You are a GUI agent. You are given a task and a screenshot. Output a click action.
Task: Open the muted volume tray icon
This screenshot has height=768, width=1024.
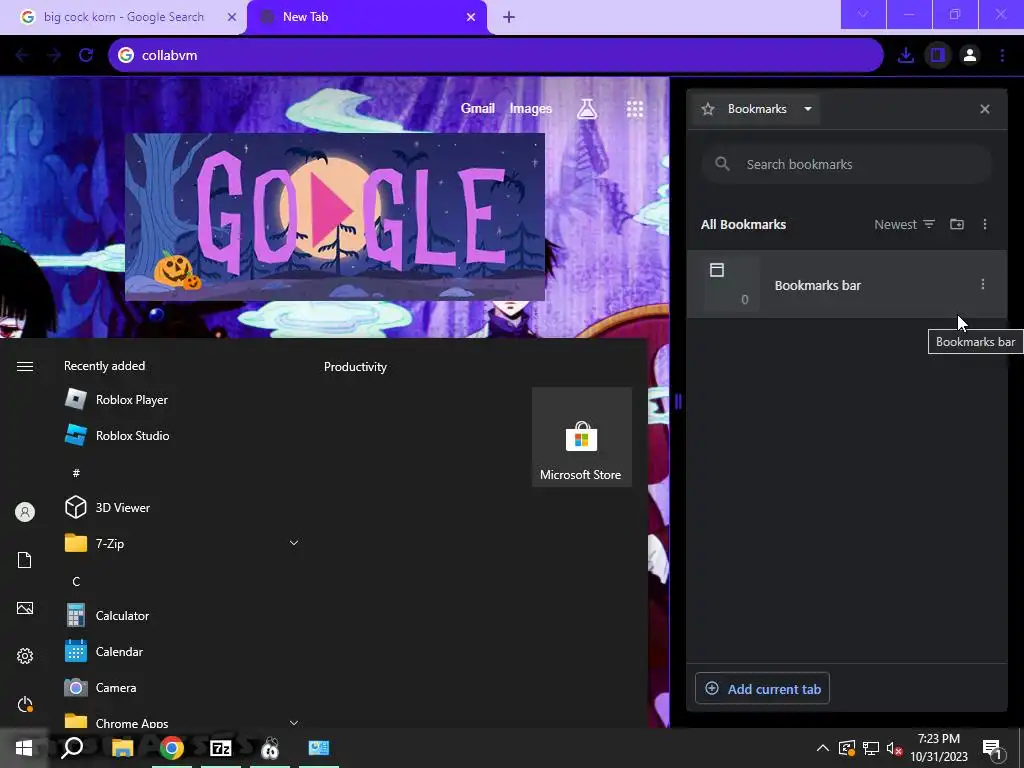click(x=894, y=748)
